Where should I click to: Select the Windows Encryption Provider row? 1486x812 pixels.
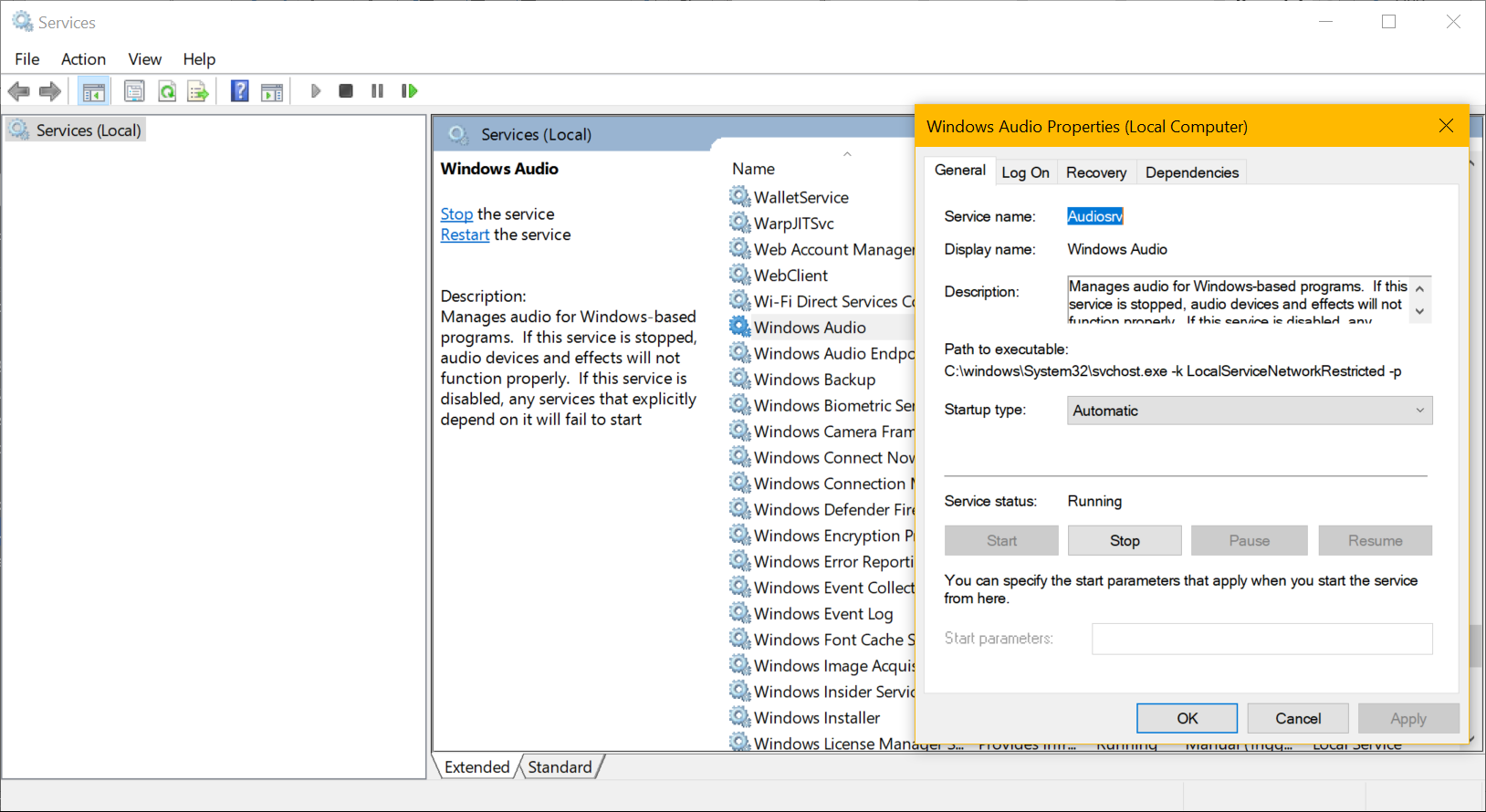click(821, 535)
